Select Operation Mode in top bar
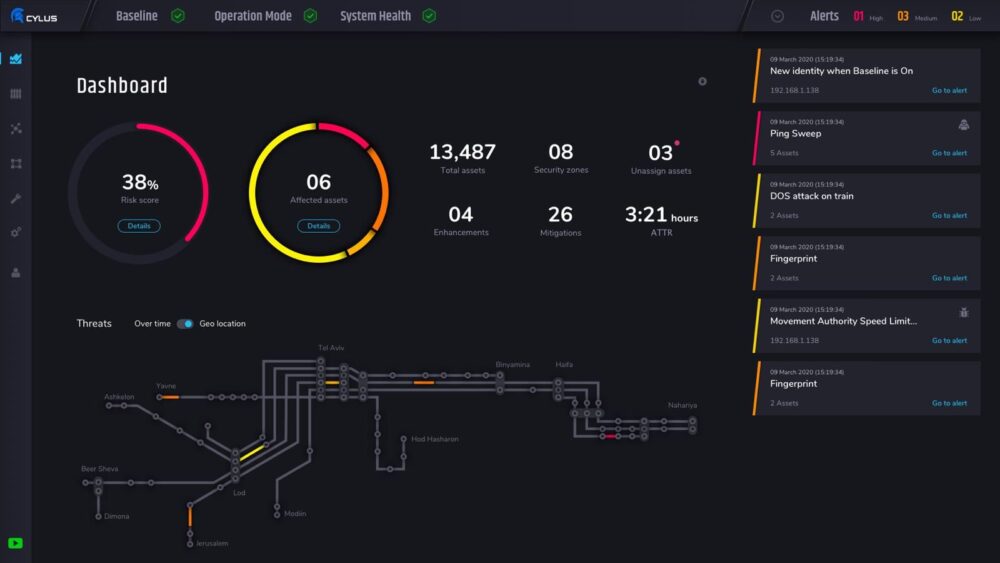 [x=253, y=16]
